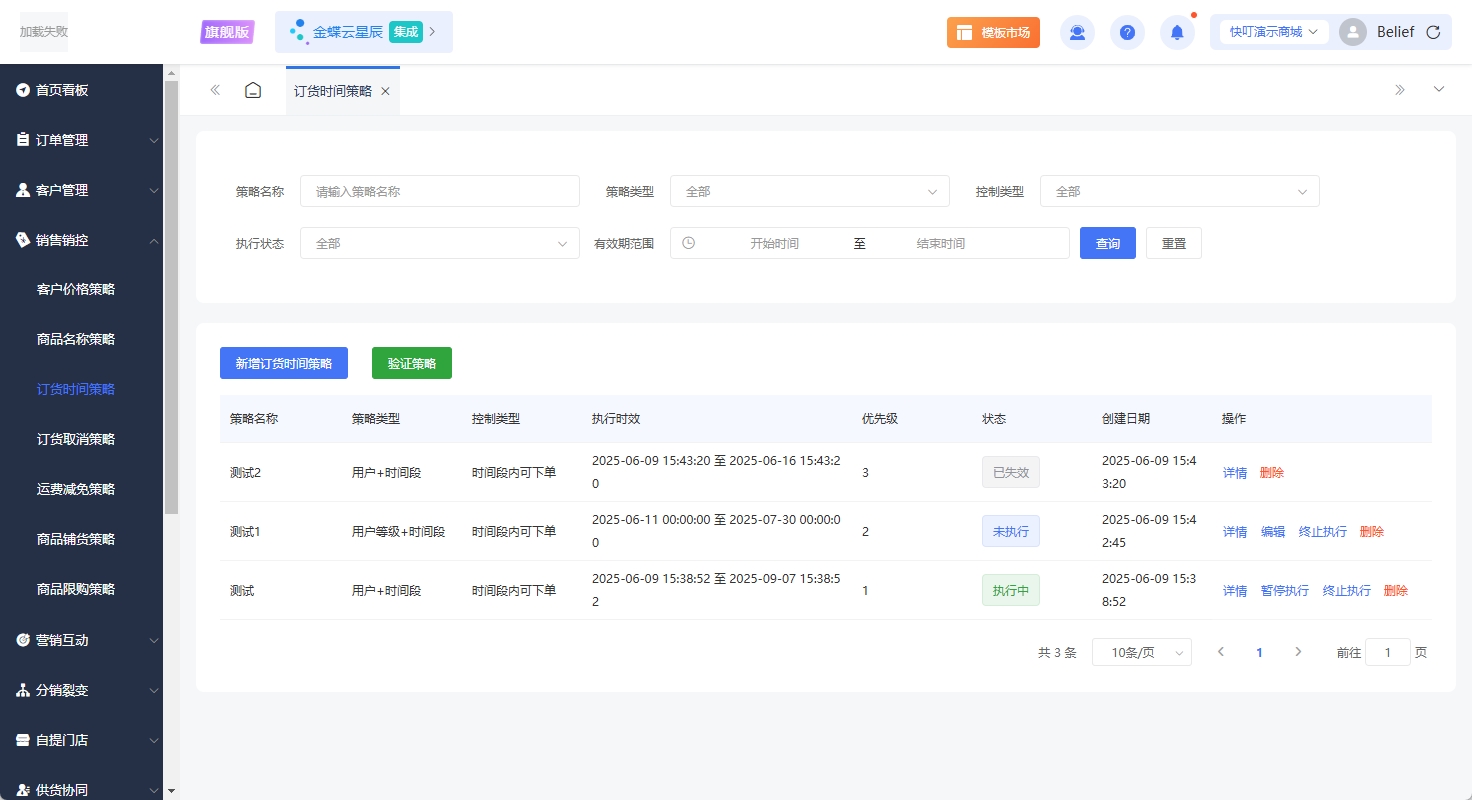Viewport: 1472px width, 800px height.
Task: Click the 营销互动 sidebar icon
Action: pos(23,640)
